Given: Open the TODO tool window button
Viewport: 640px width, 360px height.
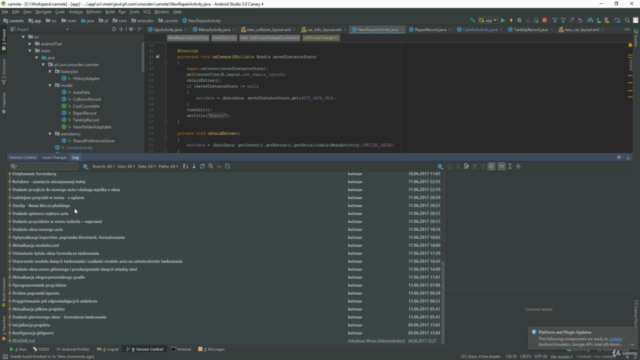Looking at the screenshot, I should click(41, 349).
